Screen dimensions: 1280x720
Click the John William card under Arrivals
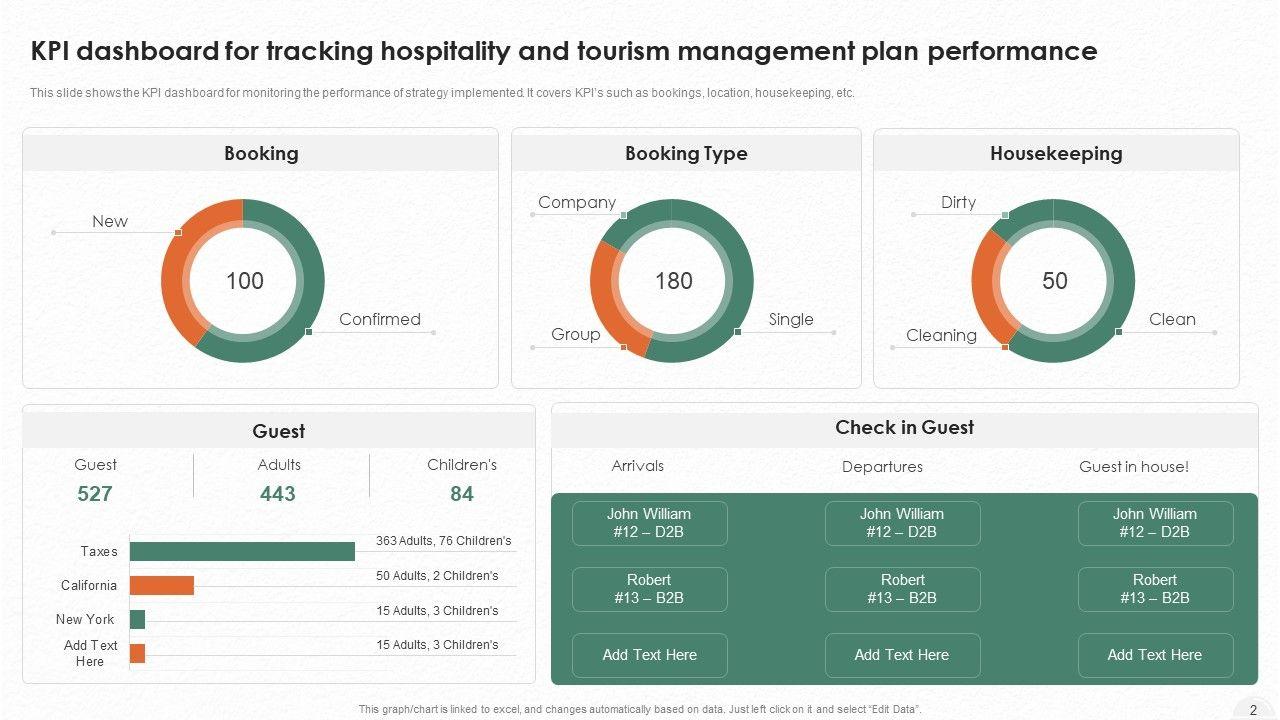(649, 523)
